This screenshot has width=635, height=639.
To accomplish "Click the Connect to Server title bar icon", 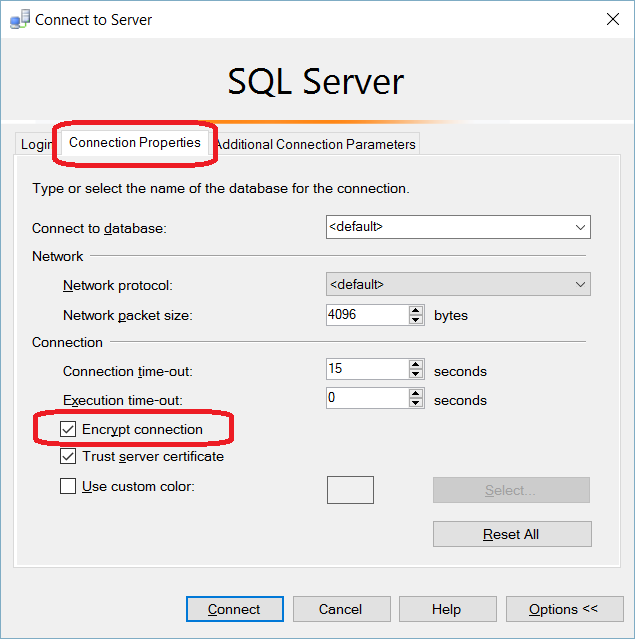I will [x=20, y=19].
